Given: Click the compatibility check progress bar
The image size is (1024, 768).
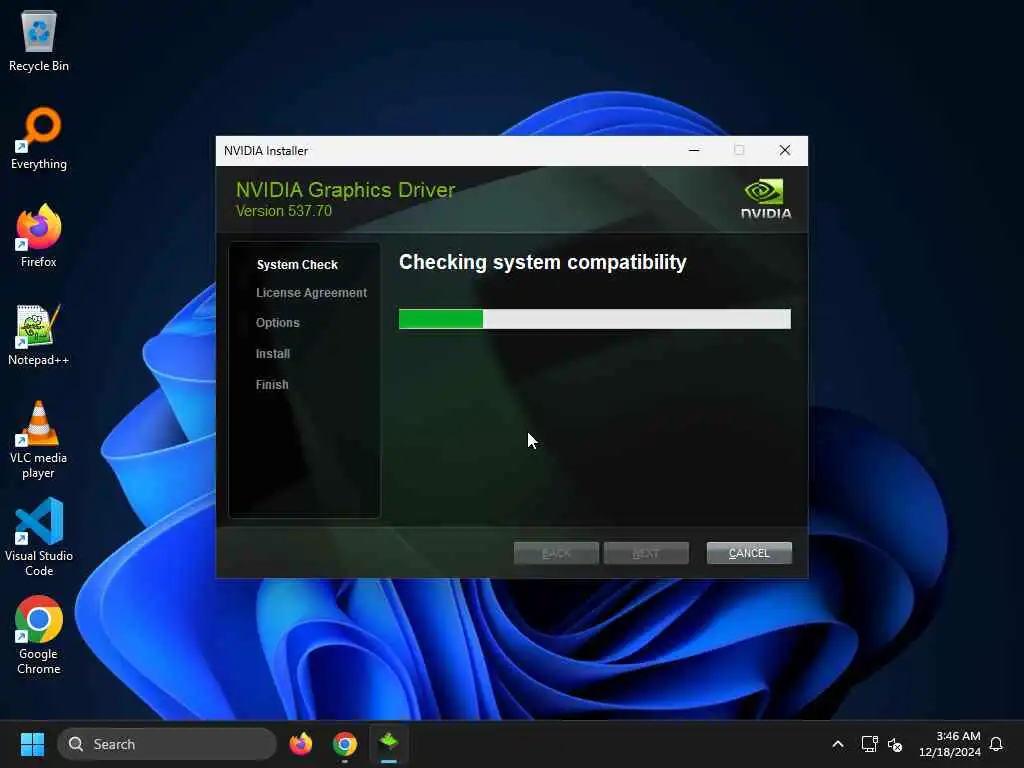Looking at the screenshot, I should click(x=595, y=319).
